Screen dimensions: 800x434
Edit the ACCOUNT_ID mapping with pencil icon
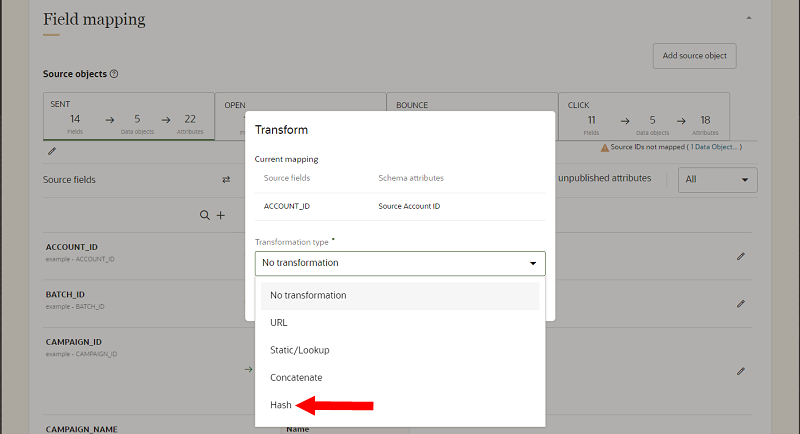click(741, 256)
